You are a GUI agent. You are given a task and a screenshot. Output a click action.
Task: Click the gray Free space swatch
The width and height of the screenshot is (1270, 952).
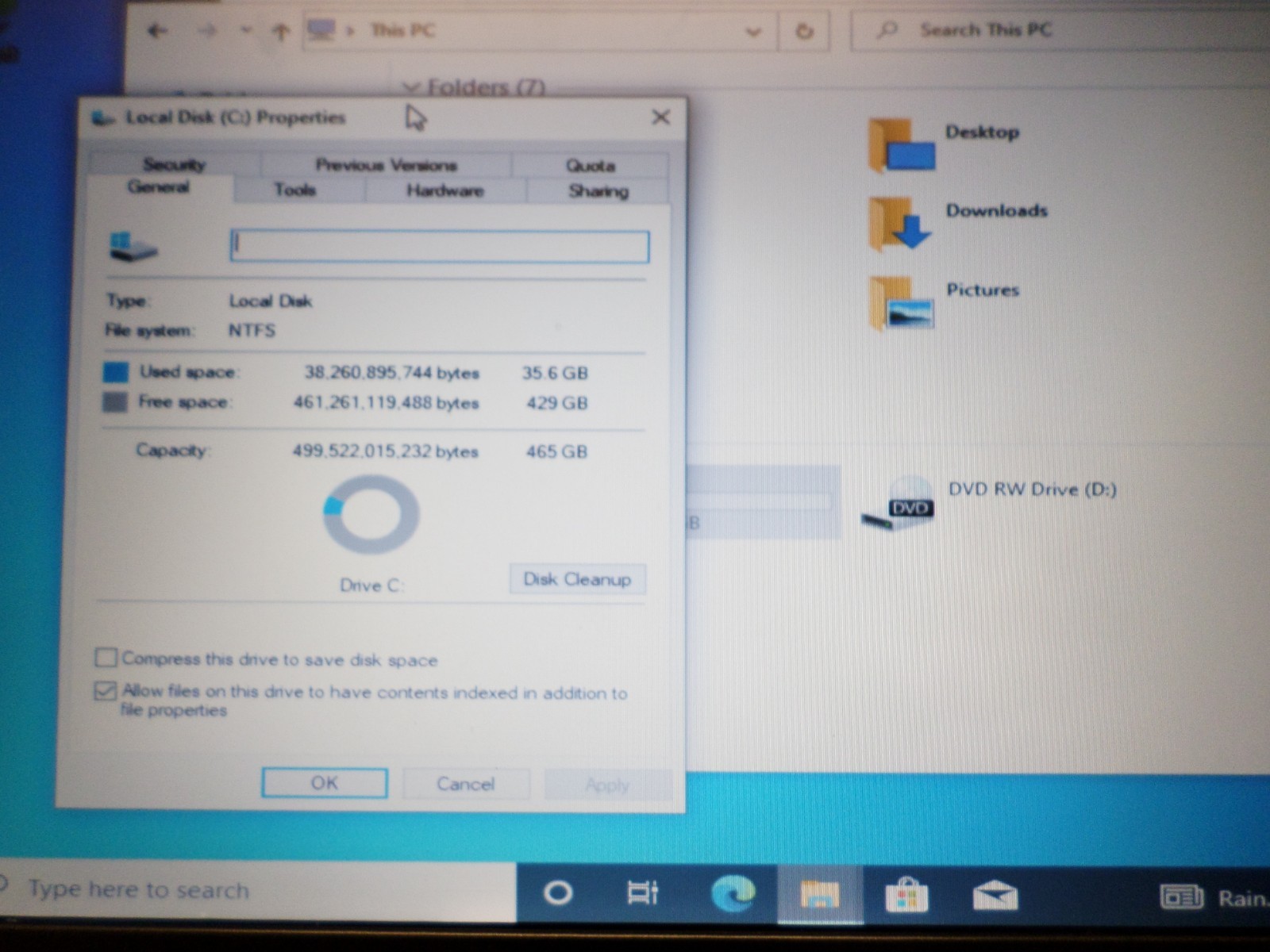click(x=115, y=401)
